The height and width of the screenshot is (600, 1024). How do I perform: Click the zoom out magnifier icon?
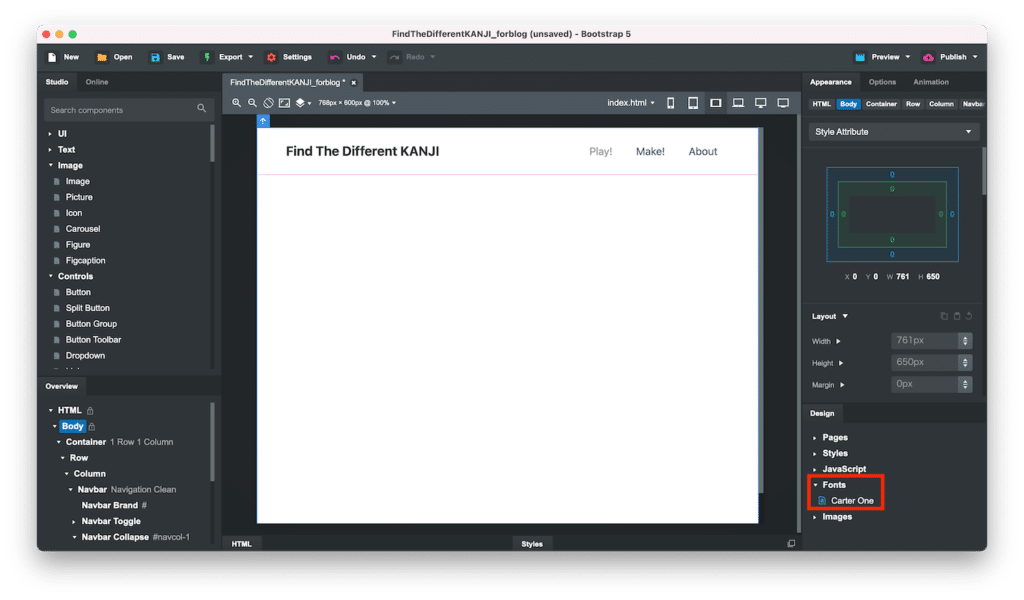tap(253, 103)
